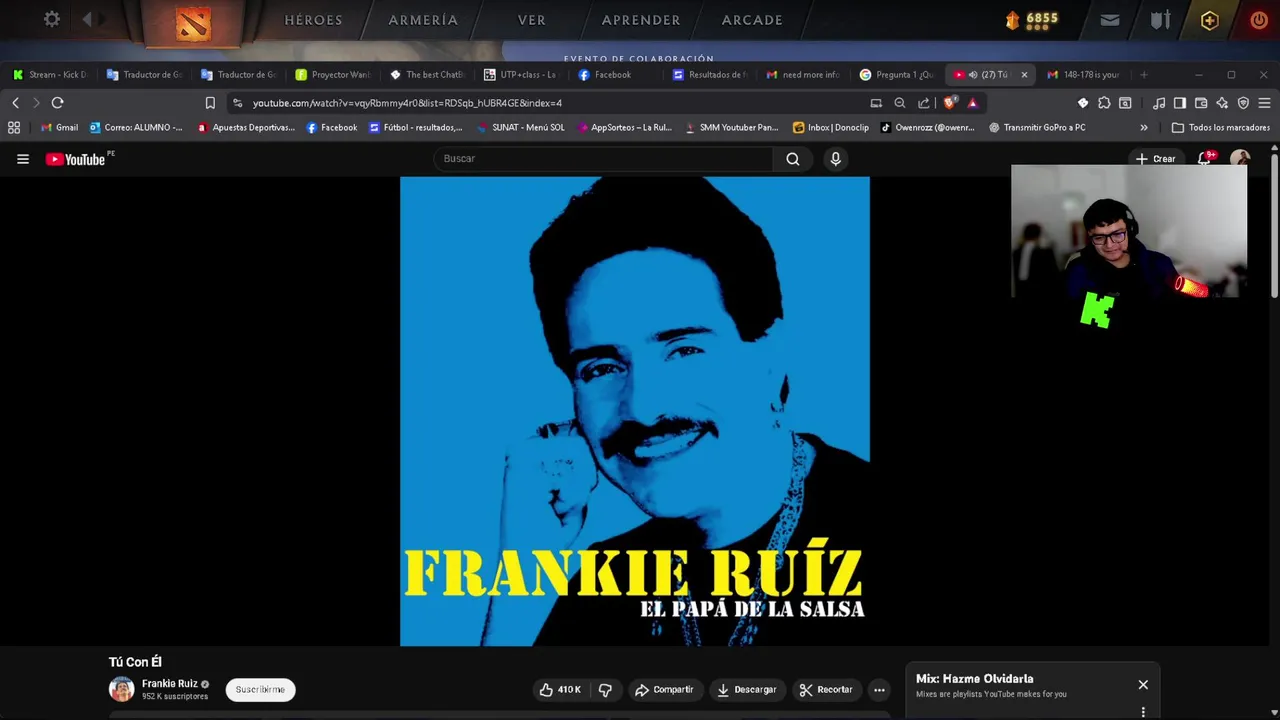Open the media control music note icon
Image resolution: width=1280 pixels, height=720 pixels.
(x=1158, y=102)
